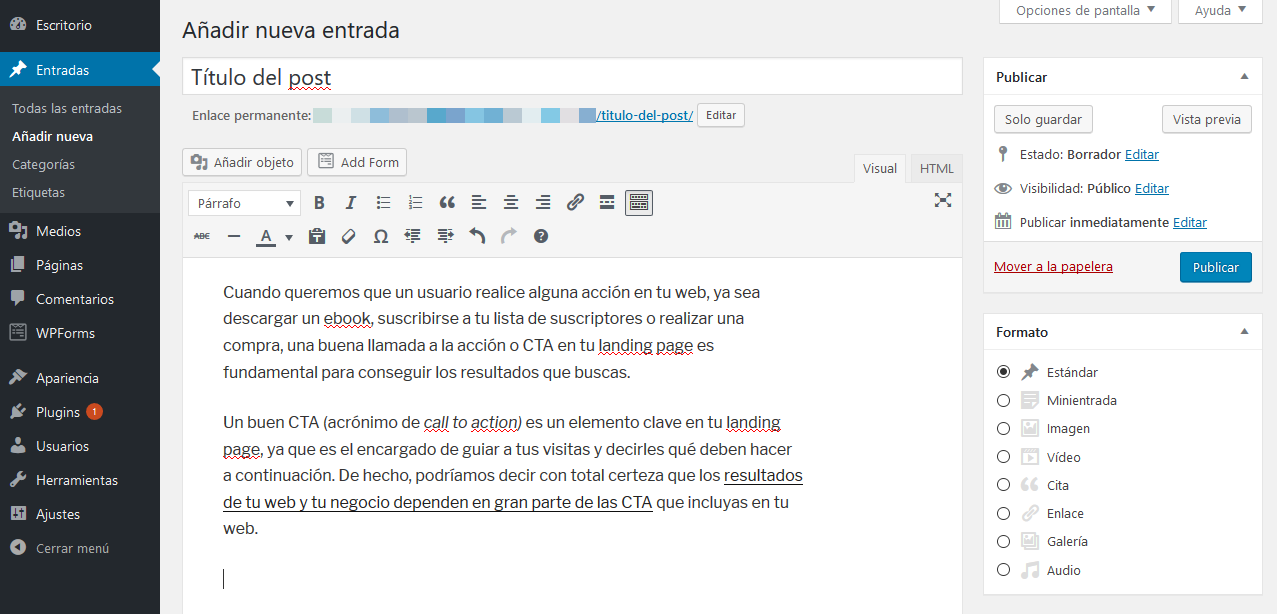
Task: Toggle bold formatting in the editor toolbar
Action: click(319, 202)
